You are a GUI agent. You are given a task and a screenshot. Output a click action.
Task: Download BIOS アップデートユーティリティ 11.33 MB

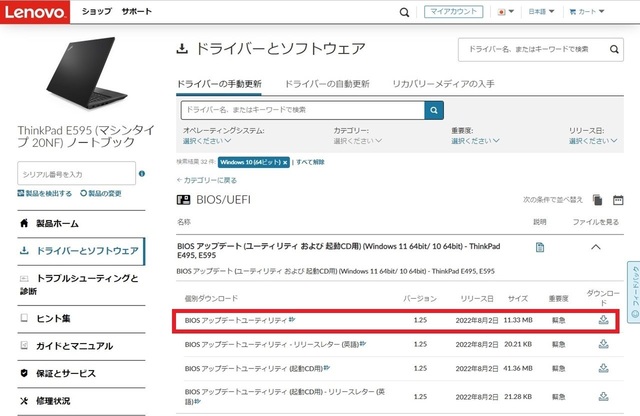coord(603,320)
